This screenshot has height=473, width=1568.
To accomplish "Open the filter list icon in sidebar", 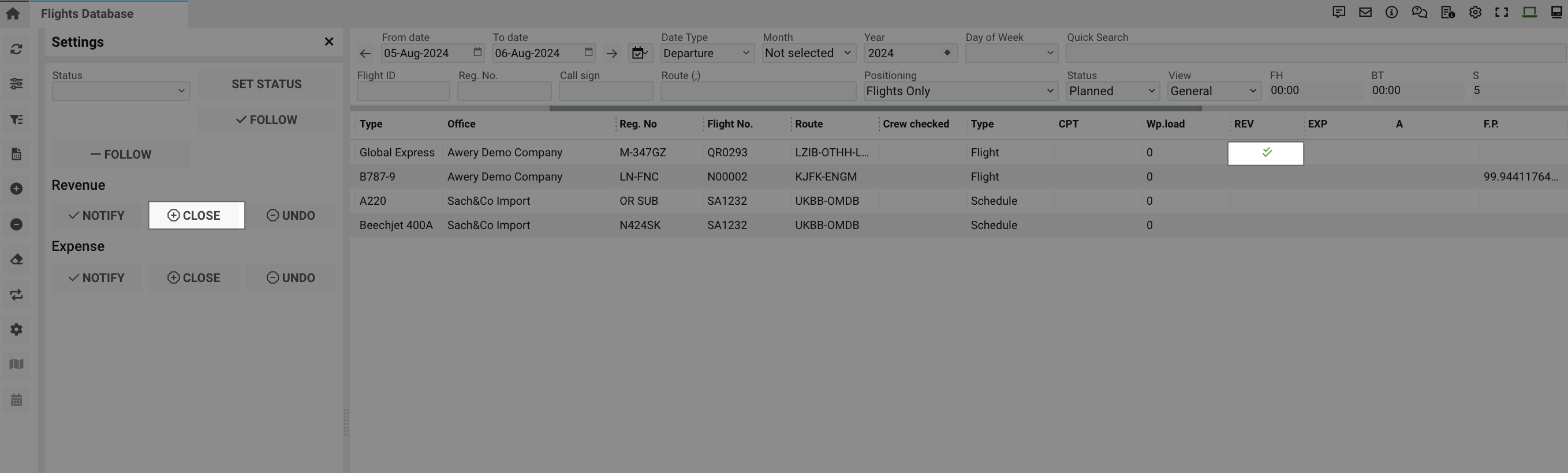I will 16,120.
